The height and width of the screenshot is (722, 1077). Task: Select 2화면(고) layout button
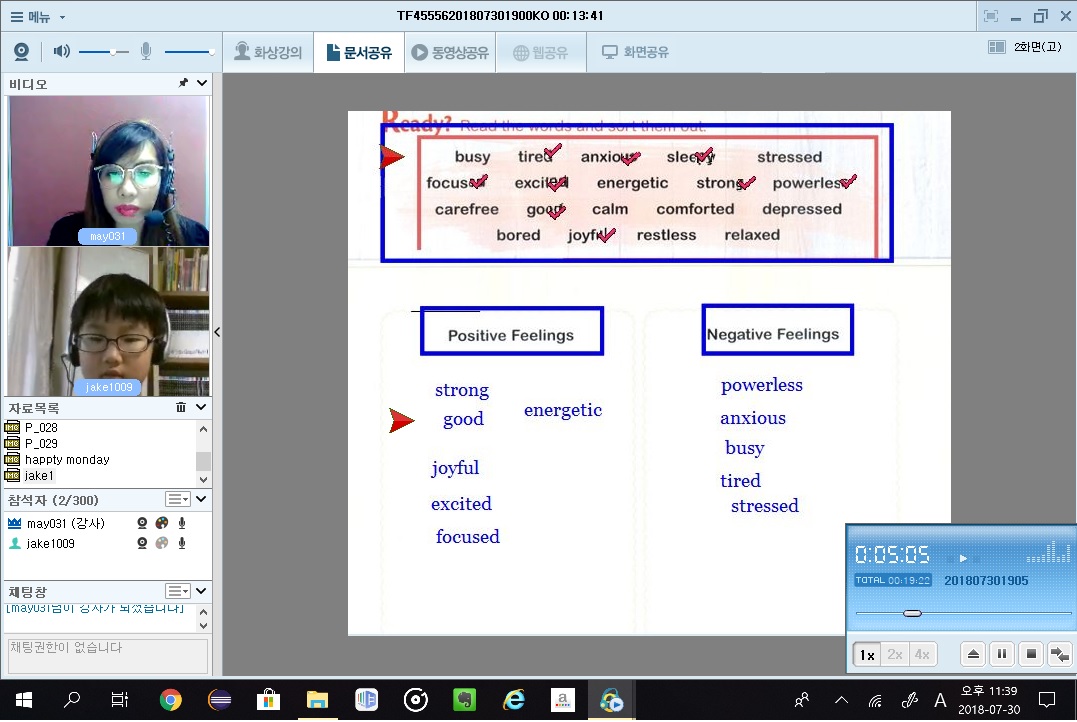click(1024, 47)
